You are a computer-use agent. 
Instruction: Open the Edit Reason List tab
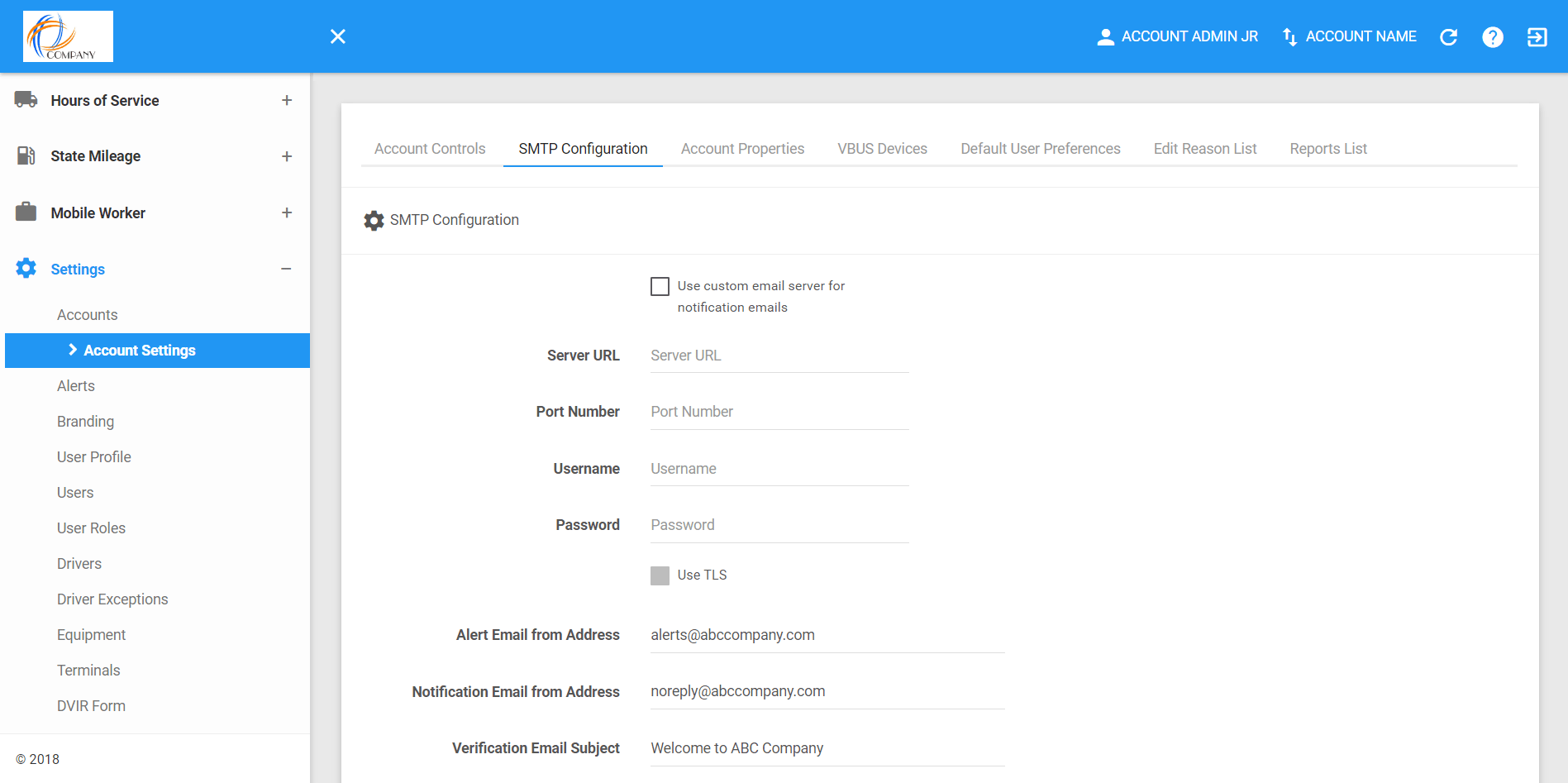point(1205,149)
